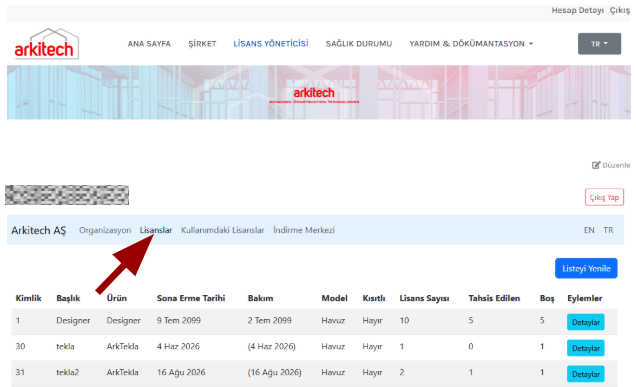This screenshot has width=636, height=387.
Task: Click Çıkış link at top right
Action: 620,10
